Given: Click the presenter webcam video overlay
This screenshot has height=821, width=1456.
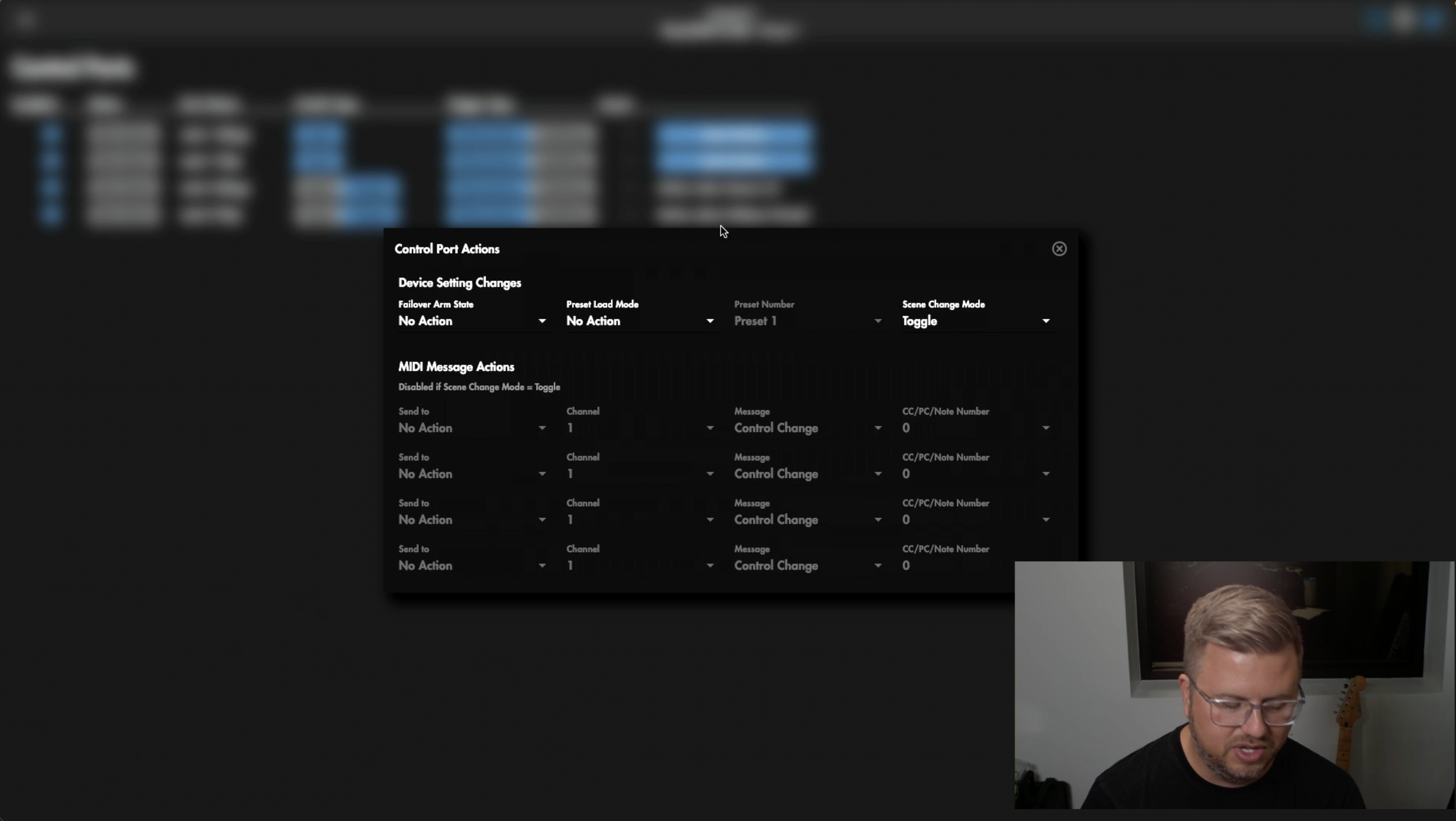Looking at the screenshot, I should click(x=1234, y=685).
